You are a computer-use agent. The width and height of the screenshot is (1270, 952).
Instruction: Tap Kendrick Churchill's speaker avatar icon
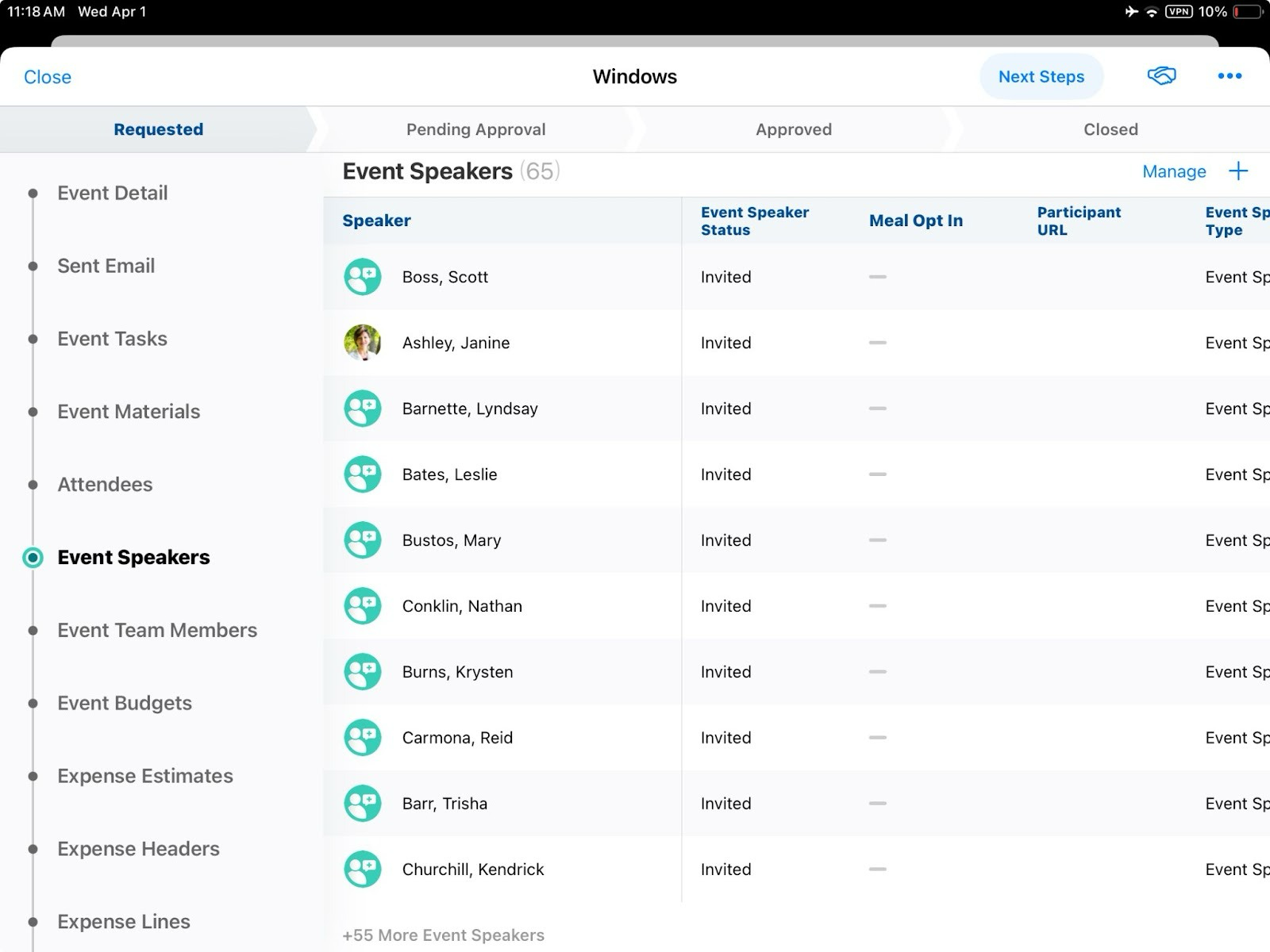pyautogui.click(x=363, y=869)
